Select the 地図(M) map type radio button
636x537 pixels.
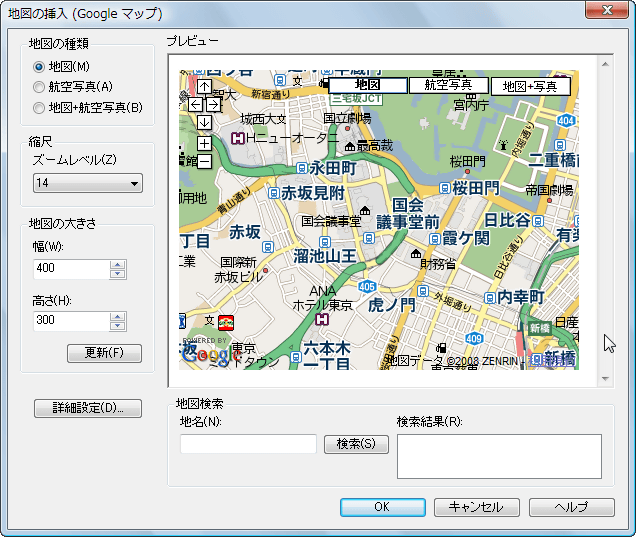pyautogui.click(x=39, y=67)
